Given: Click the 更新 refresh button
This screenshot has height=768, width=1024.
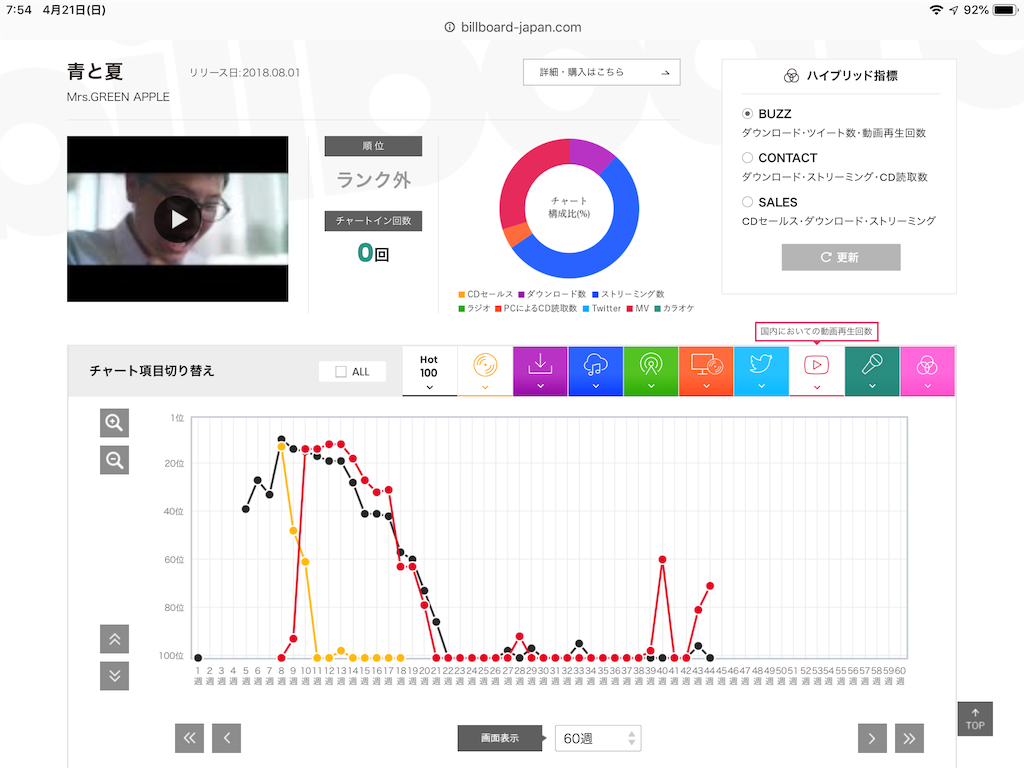Looking at the screenshot, I should (840, 257).
